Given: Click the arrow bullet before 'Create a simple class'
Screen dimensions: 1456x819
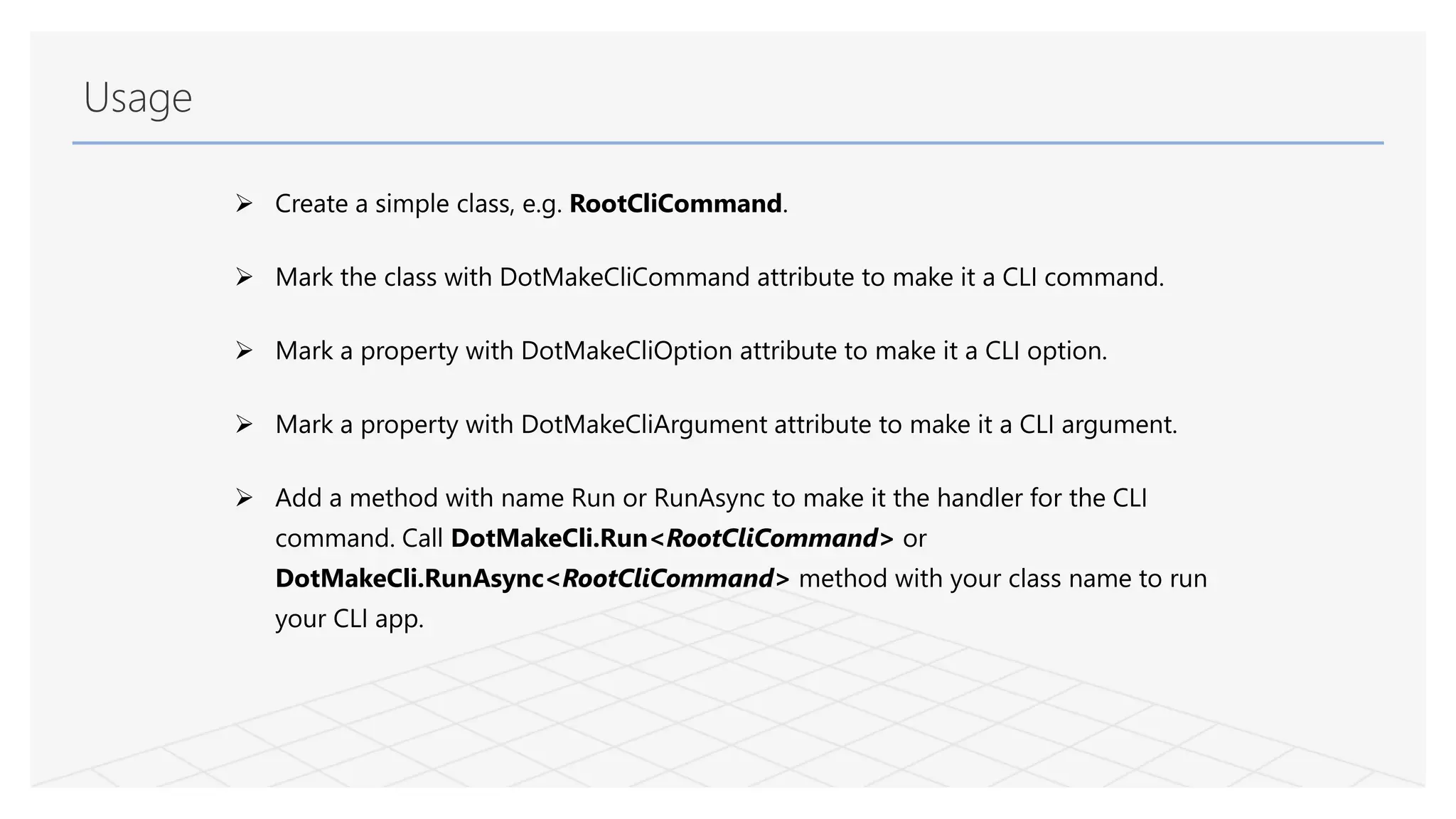Looking at the screenshot, I should (x=244, y=204).
